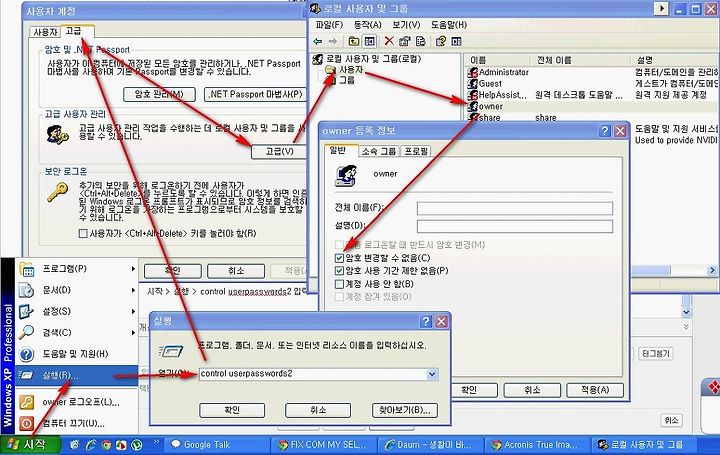Switch to Google Talk taskbar button
The image size is (720, 455).
(x=218, y=444)
